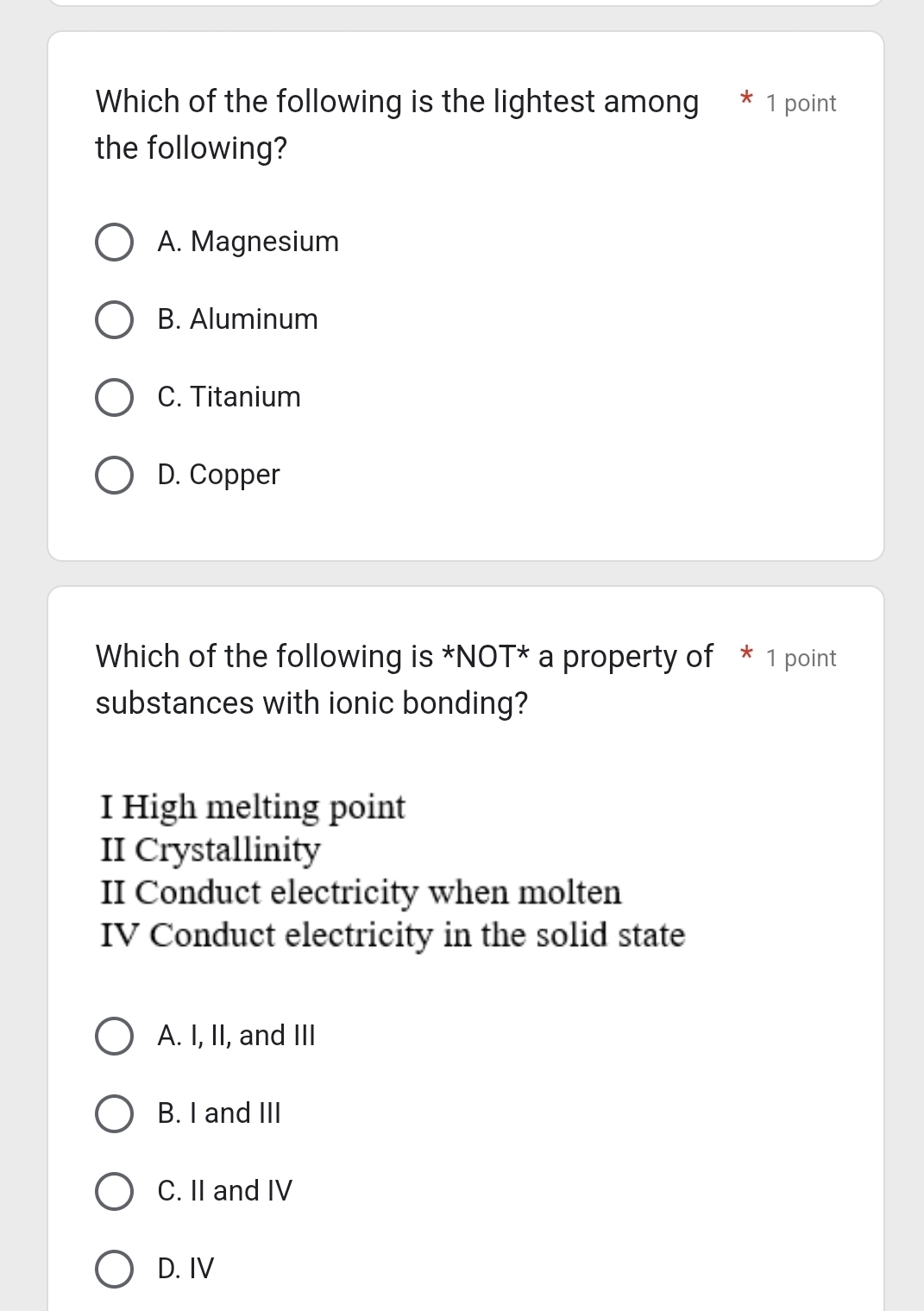Click the 'II Crystallinity' statement line
This screenshot has width=924, height=1311.
(x=211, y=849)
